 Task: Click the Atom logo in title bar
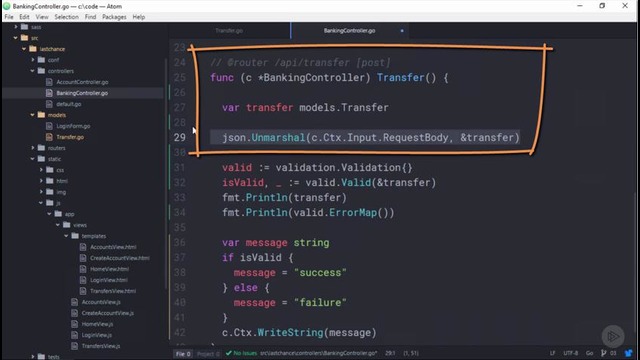click(x=7, y=6)
